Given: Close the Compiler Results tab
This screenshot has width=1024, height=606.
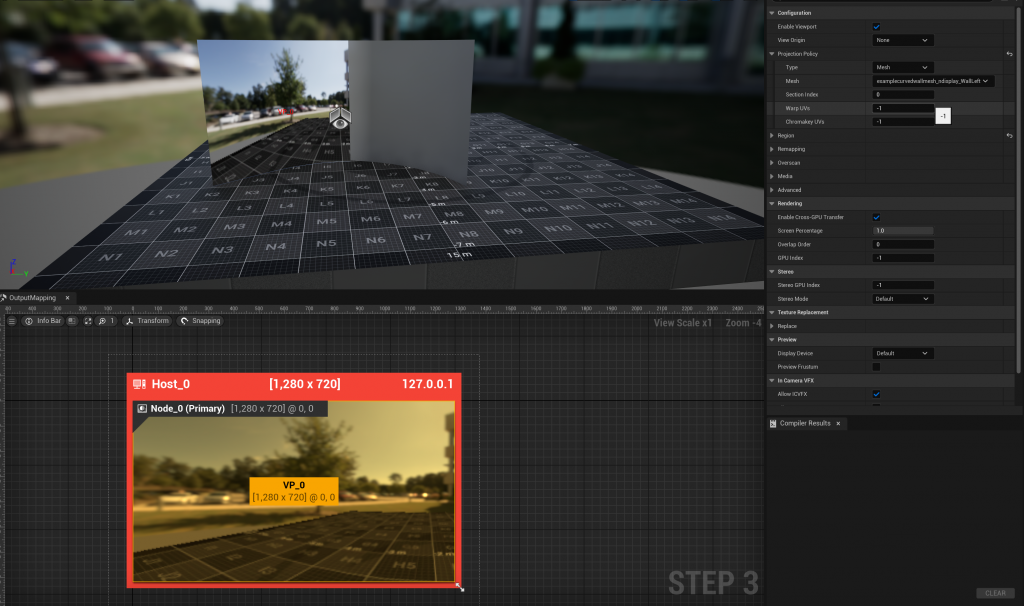Looking at the screenshot, I should [839, 423].
